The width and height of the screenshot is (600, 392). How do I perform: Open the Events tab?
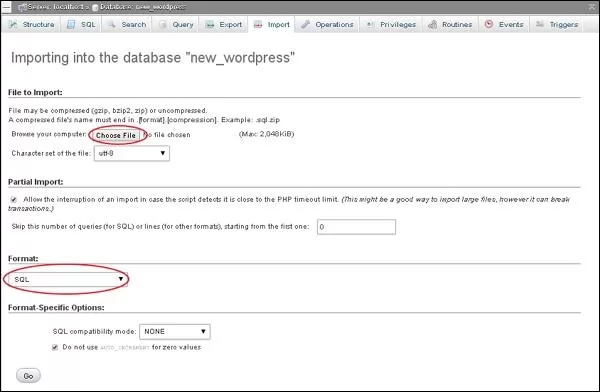(504, 24)
